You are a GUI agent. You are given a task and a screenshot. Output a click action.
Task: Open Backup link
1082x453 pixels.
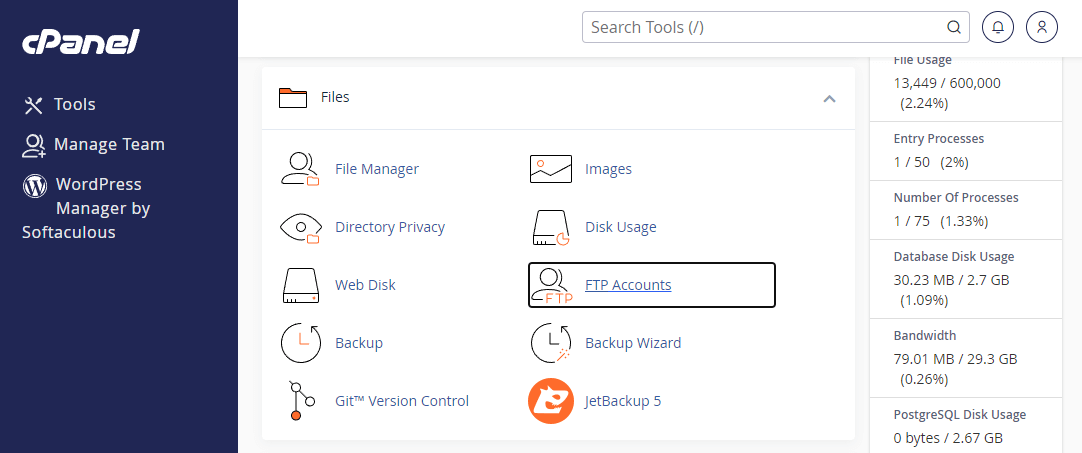coord(359,343)
